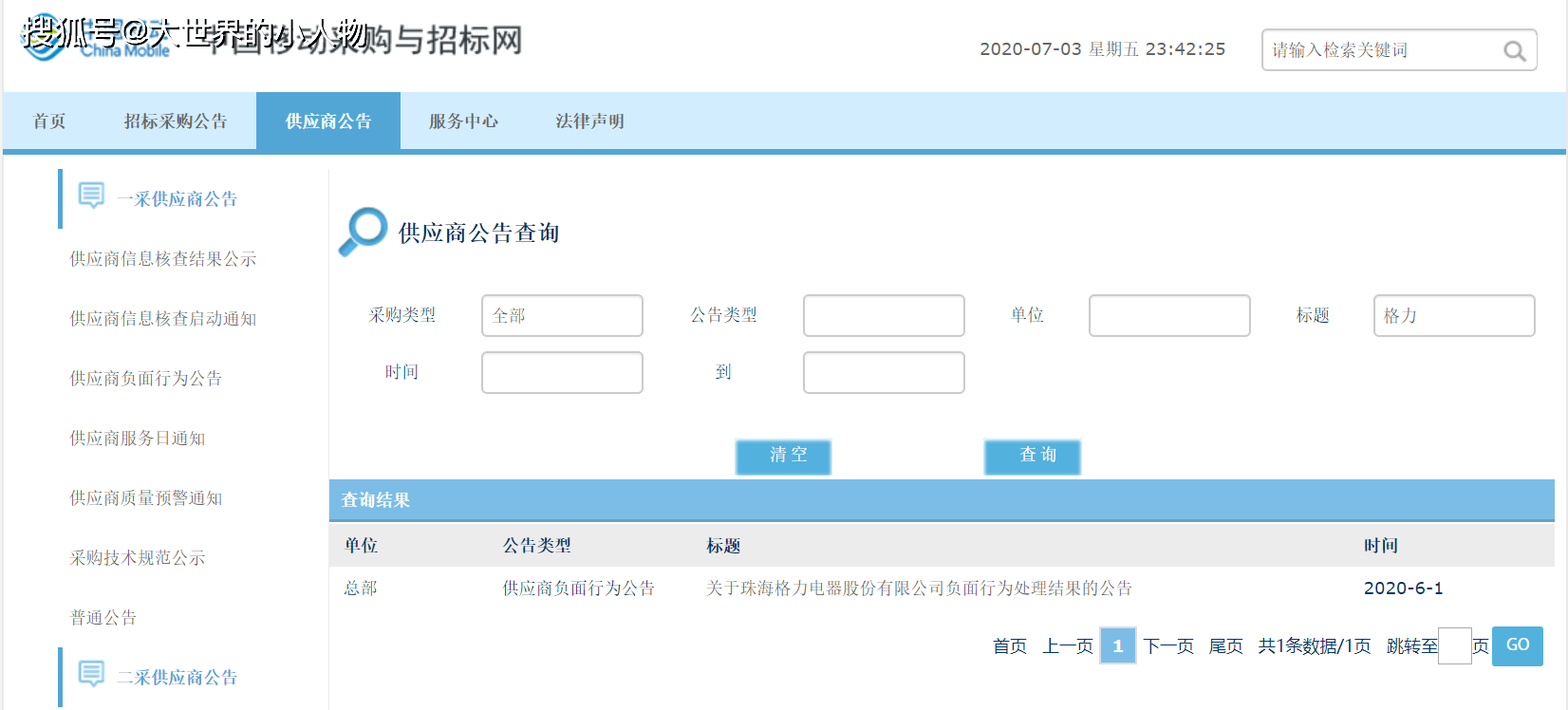Click the 跳转至 page number box

pyautogui.click(x=1454, y=645)
